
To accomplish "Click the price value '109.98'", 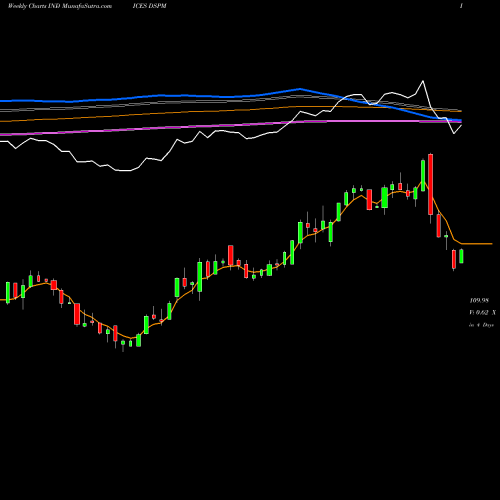I will click(x=479, y=301).
